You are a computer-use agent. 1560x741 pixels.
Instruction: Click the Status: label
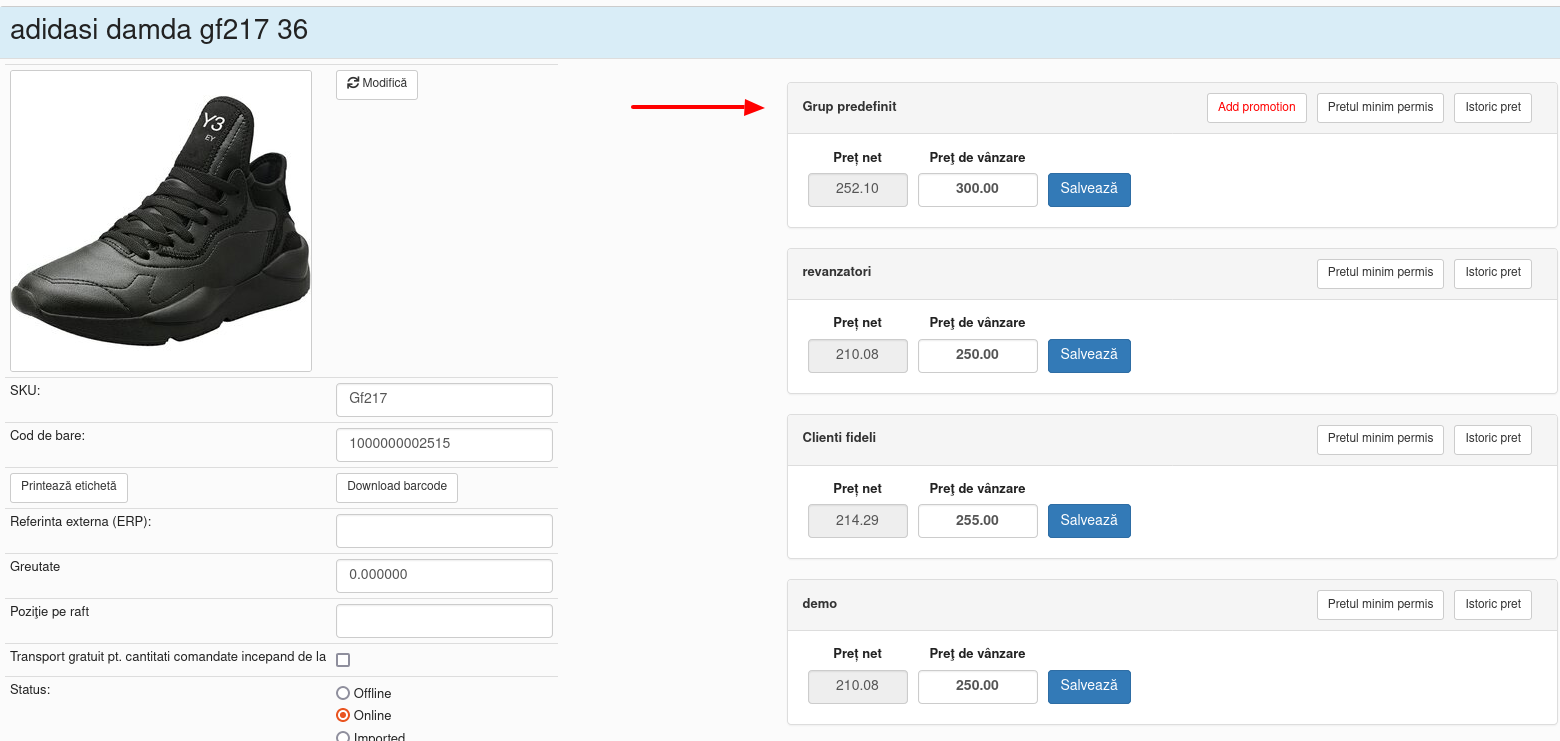pyautogui.click(x=30, y=690)
